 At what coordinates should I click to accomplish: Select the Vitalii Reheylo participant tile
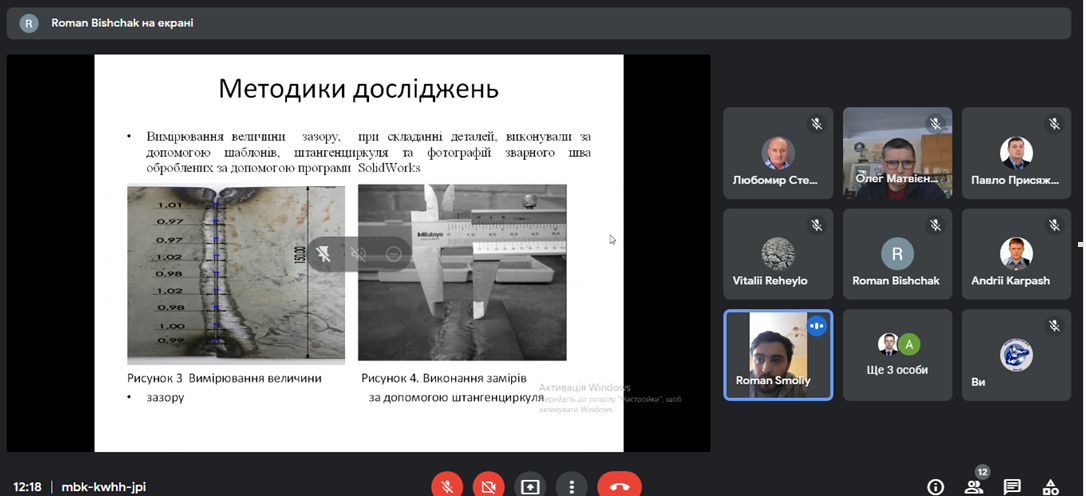pos(777,253)
